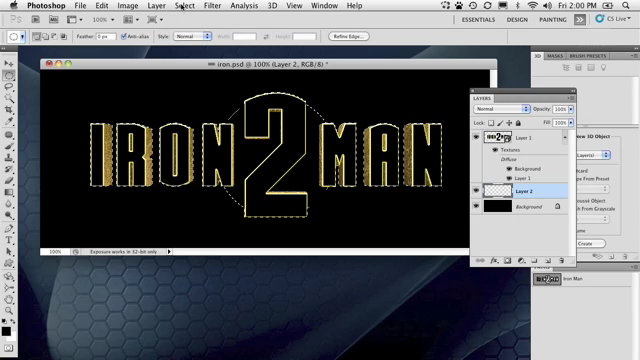The width and height of the screenshot is (640, 360).
Task: Select the Pen tool
Action: coord(9,229)
